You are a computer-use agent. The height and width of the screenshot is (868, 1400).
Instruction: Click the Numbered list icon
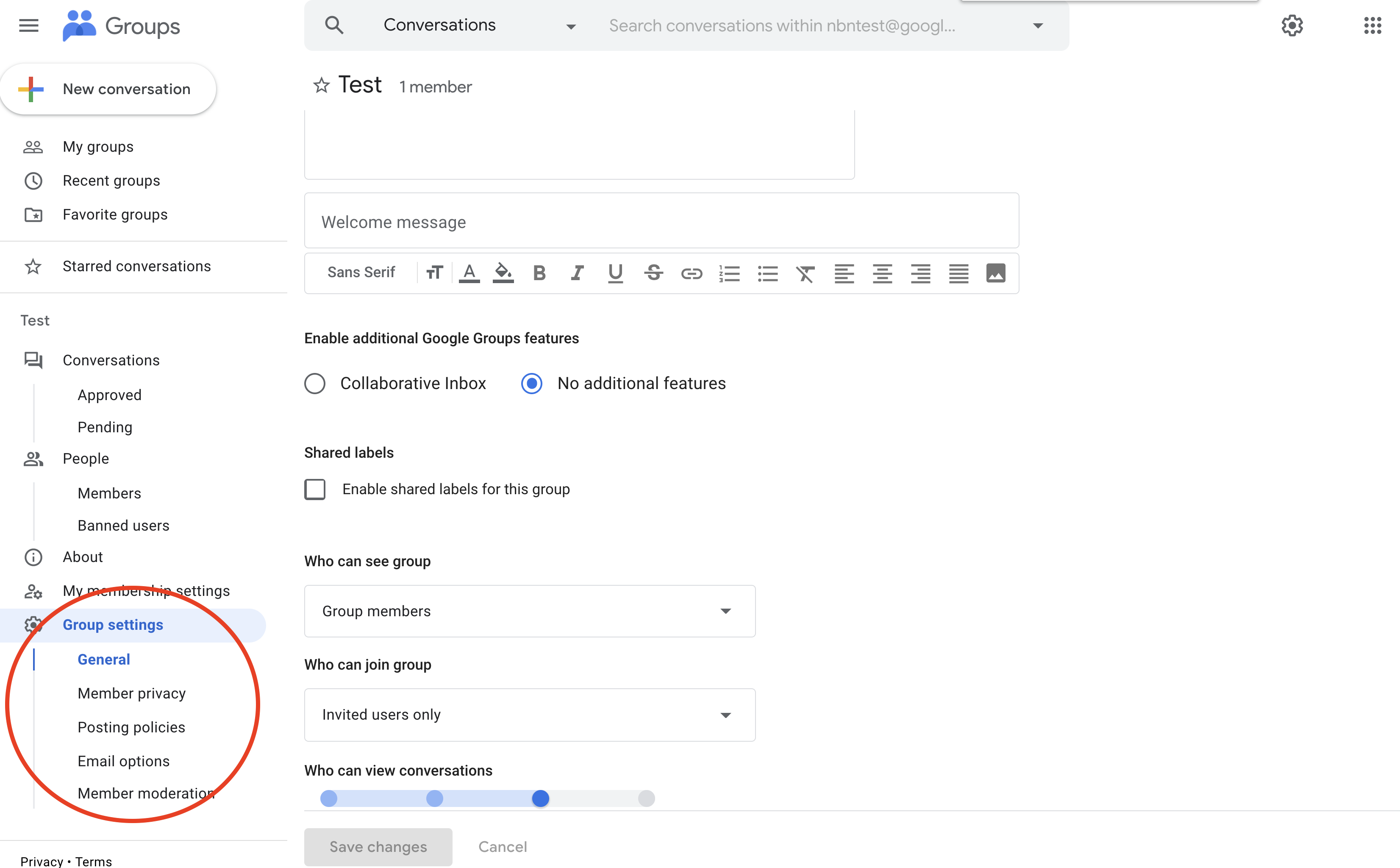(730, 272)
